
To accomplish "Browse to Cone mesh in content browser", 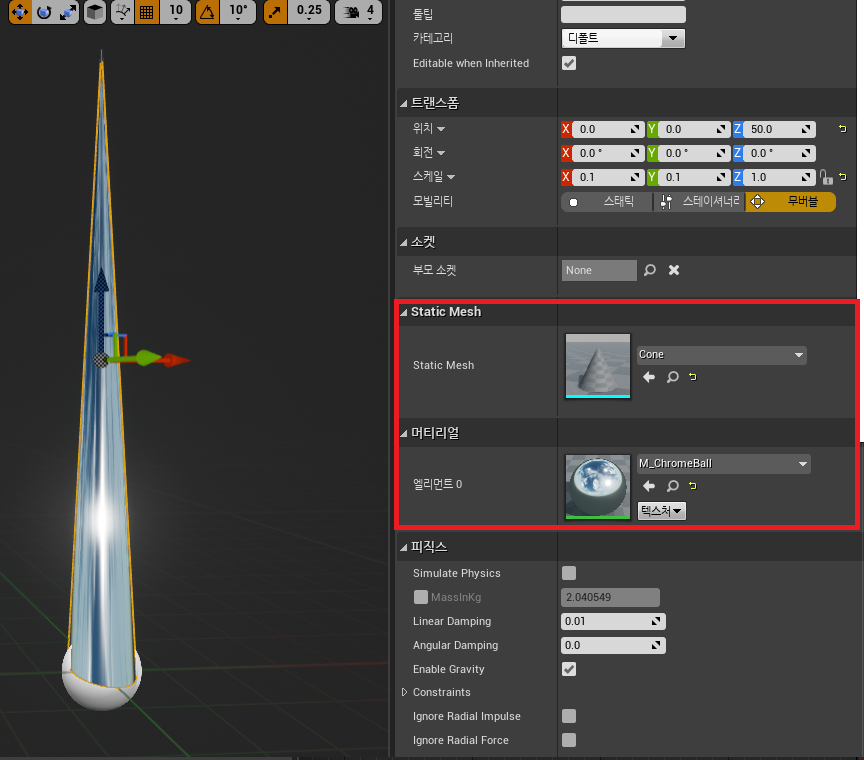I will pyautogui.click(x=673, y=377).
